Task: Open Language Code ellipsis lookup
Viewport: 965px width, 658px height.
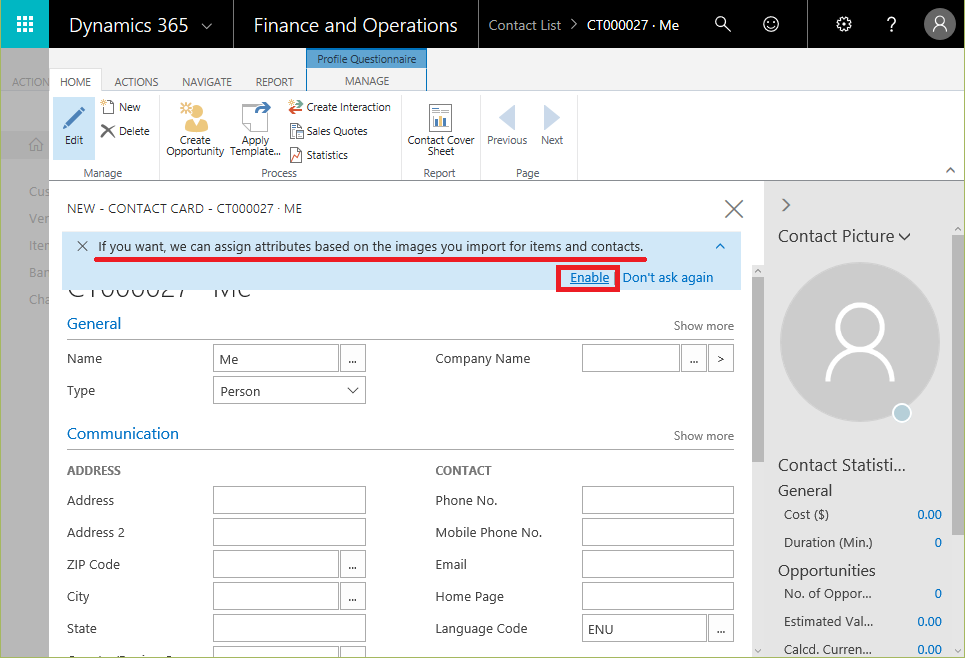Action: 721,628
